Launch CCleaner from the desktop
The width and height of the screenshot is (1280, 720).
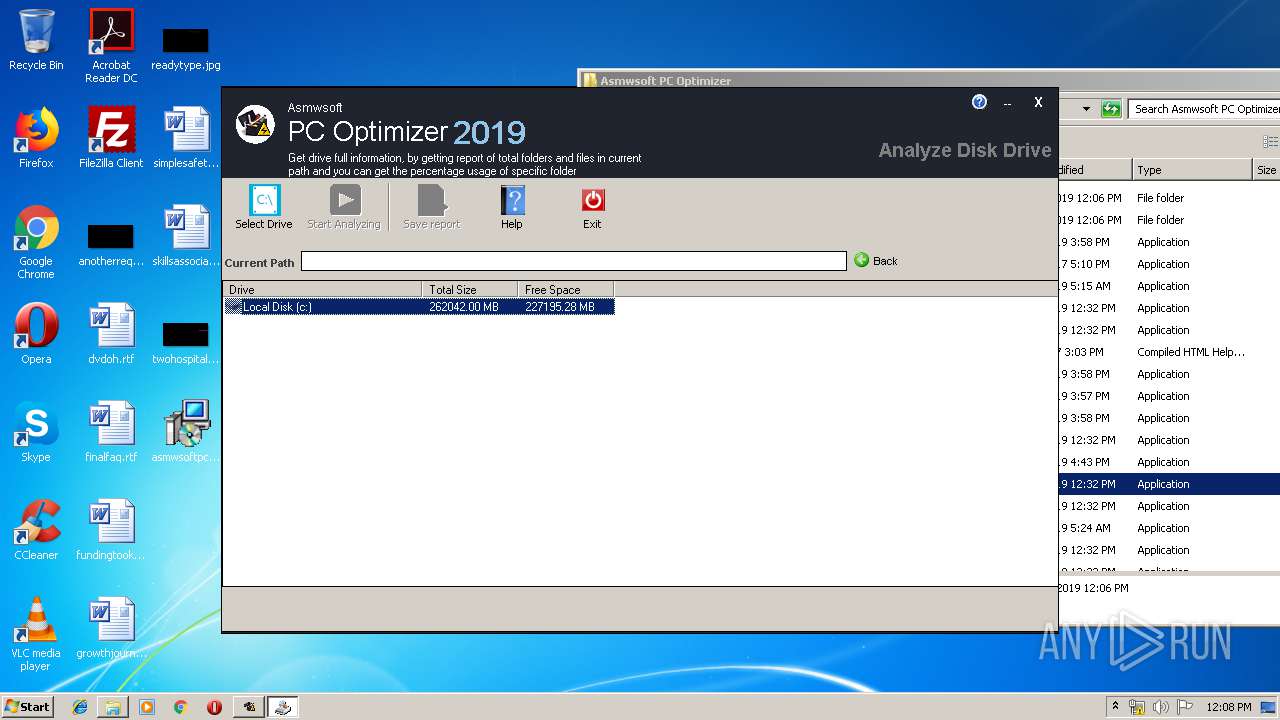(36, 530)
